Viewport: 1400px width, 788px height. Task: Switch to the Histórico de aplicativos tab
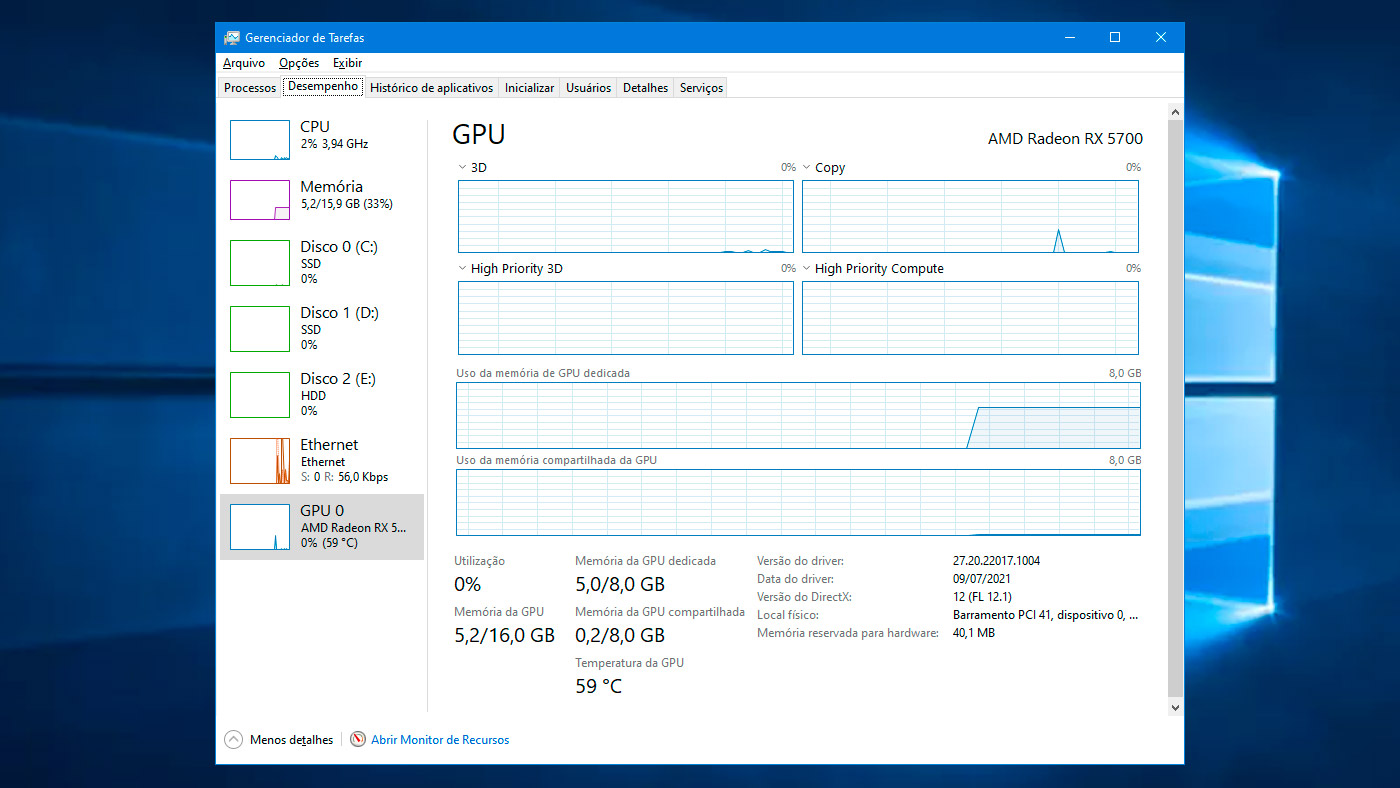[x=432, y=88]
